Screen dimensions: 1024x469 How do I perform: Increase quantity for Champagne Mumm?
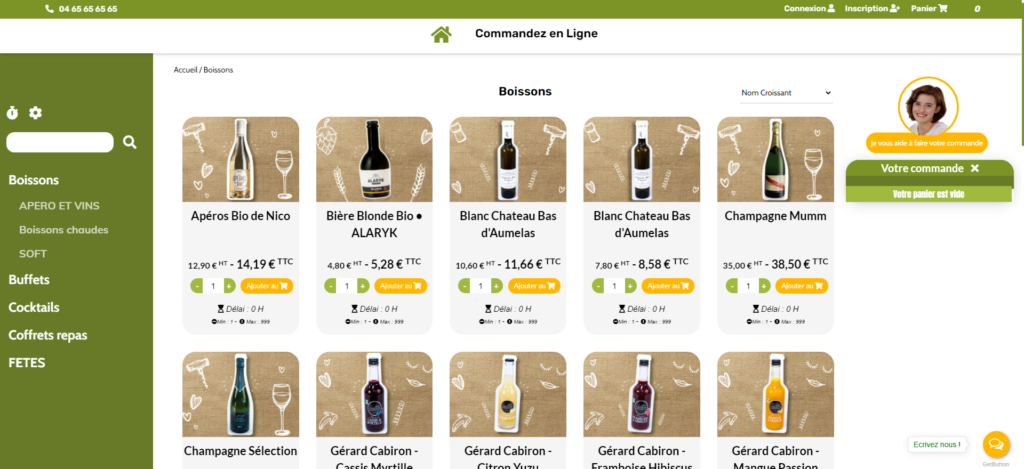(764, 286)
